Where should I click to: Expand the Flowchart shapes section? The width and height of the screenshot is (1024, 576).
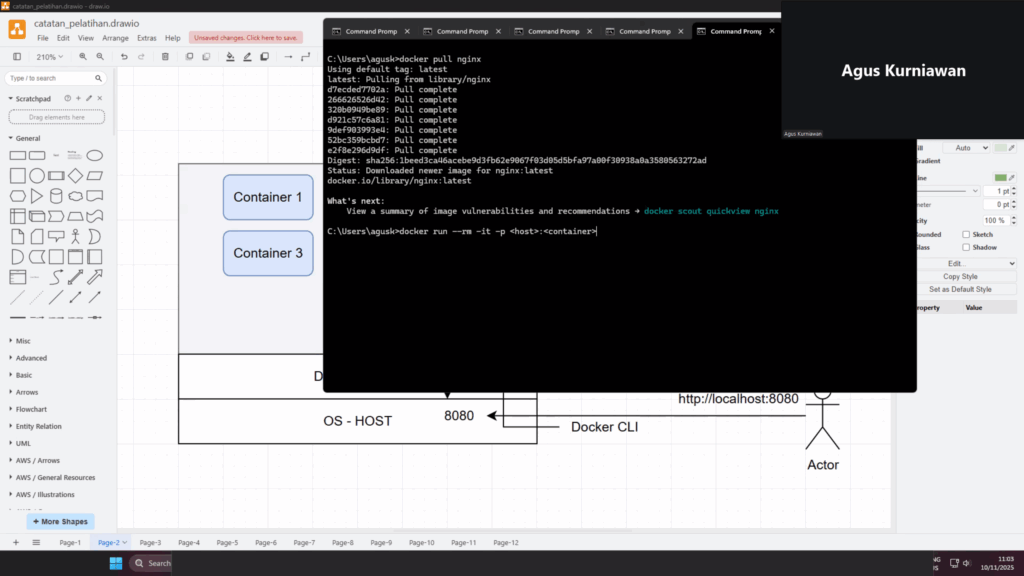32,409
